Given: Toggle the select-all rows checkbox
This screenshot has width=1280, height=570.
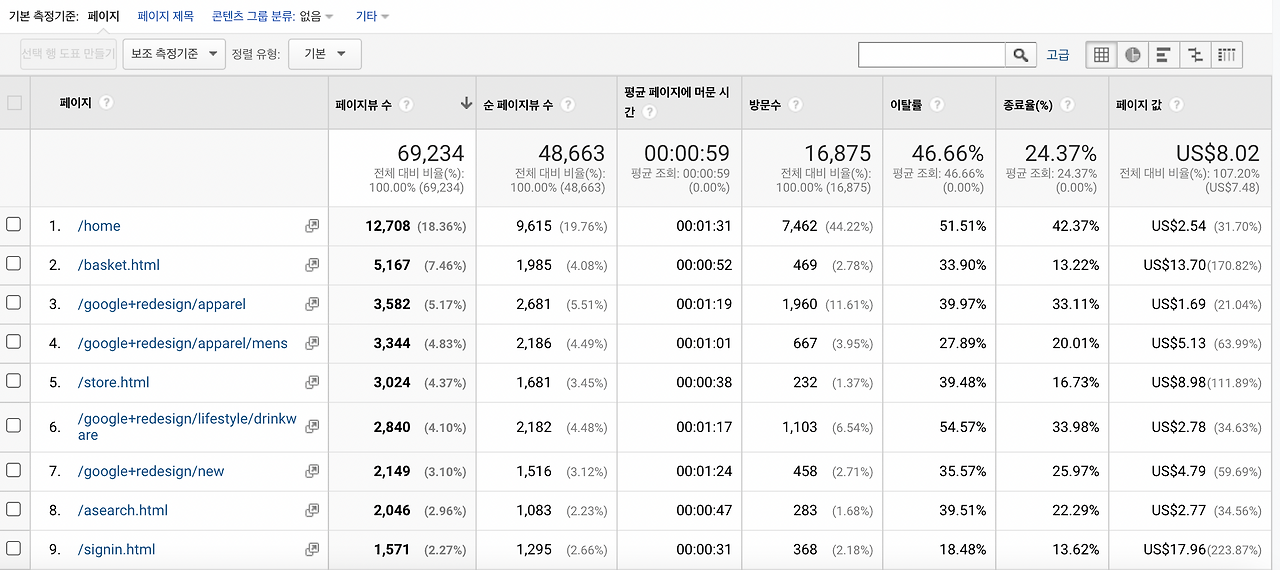Looking at the screenshot, I should pyautogui.click(x=14, y=103).
